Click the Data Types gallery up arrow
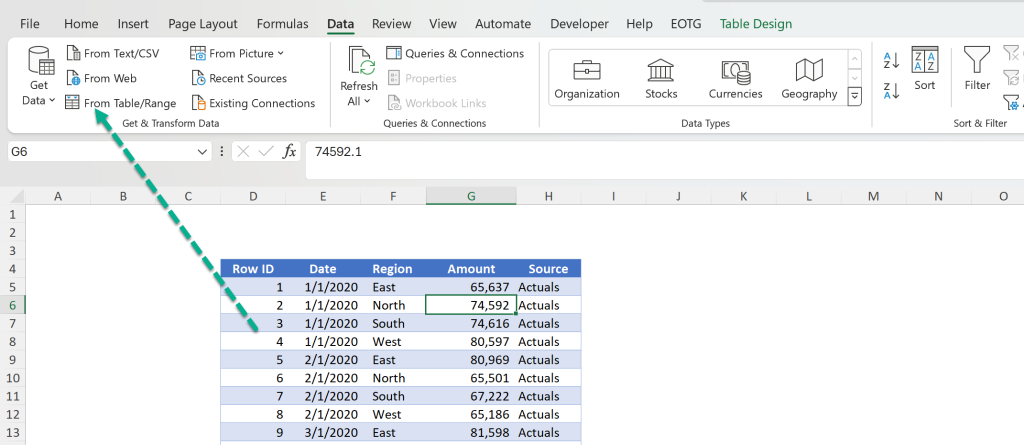Image resolution: width=1024 pixels, height=445 pixels. click(x=854, y=59)
